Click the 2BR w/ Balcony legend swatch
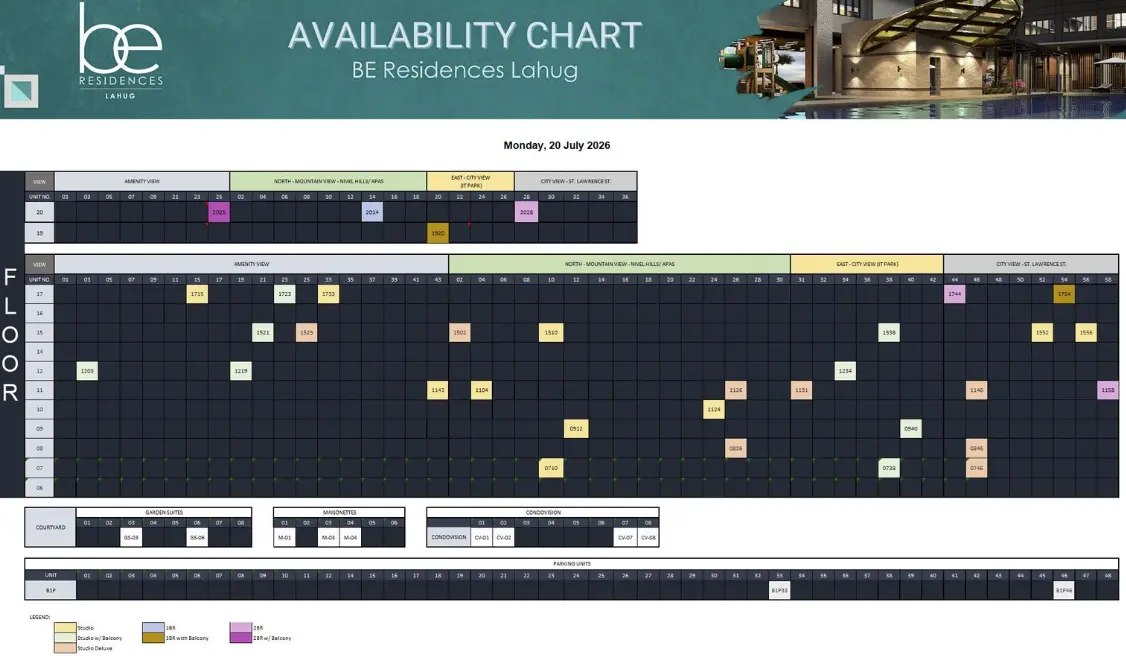Viewport: 1126px width, 656px height. (x=241, y=638)
